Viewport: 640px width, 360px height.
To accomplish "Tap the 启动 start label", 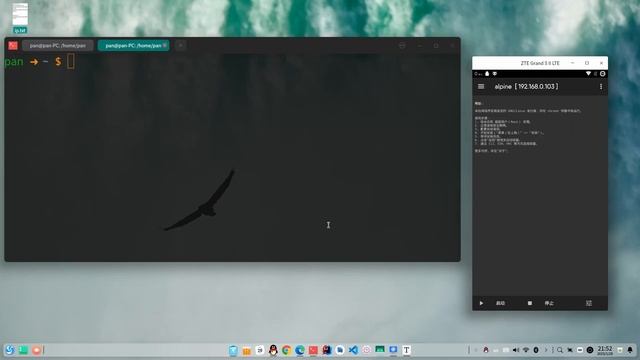I will pyautogui.click(x=500, y=303).
